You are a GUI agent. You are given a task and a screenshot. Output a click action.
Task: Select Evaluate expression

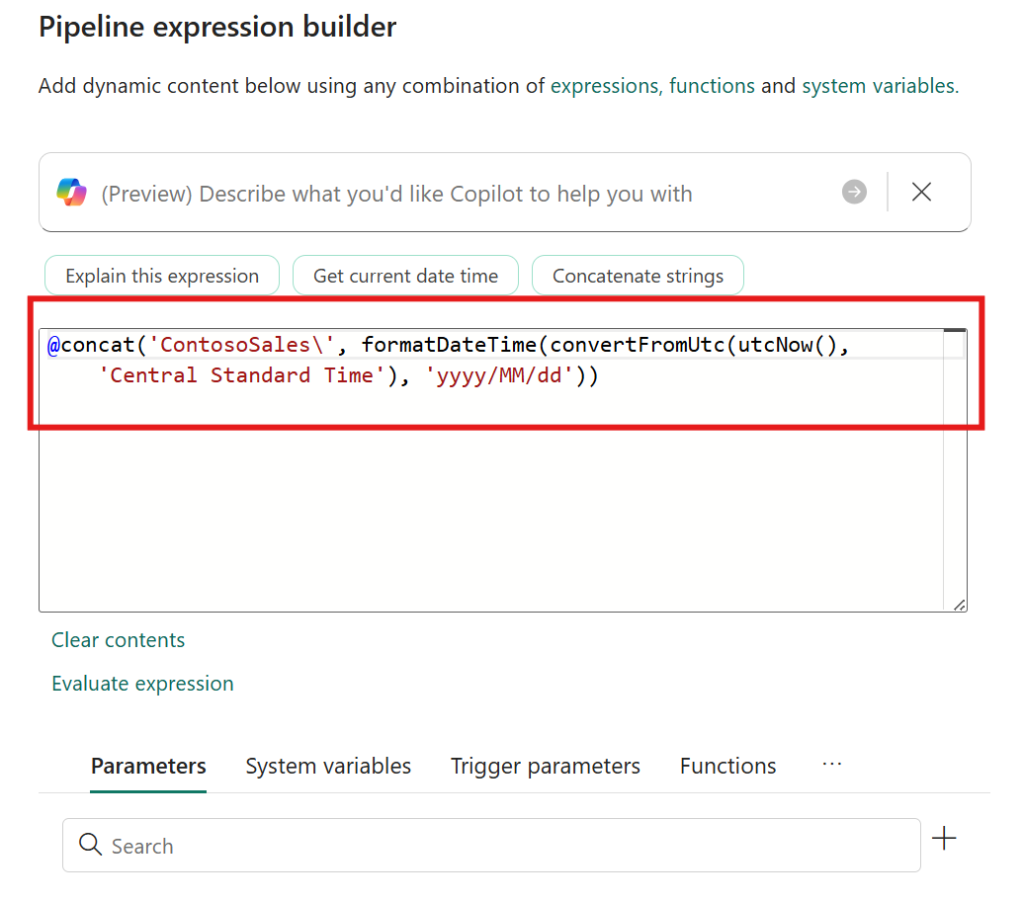142,683
